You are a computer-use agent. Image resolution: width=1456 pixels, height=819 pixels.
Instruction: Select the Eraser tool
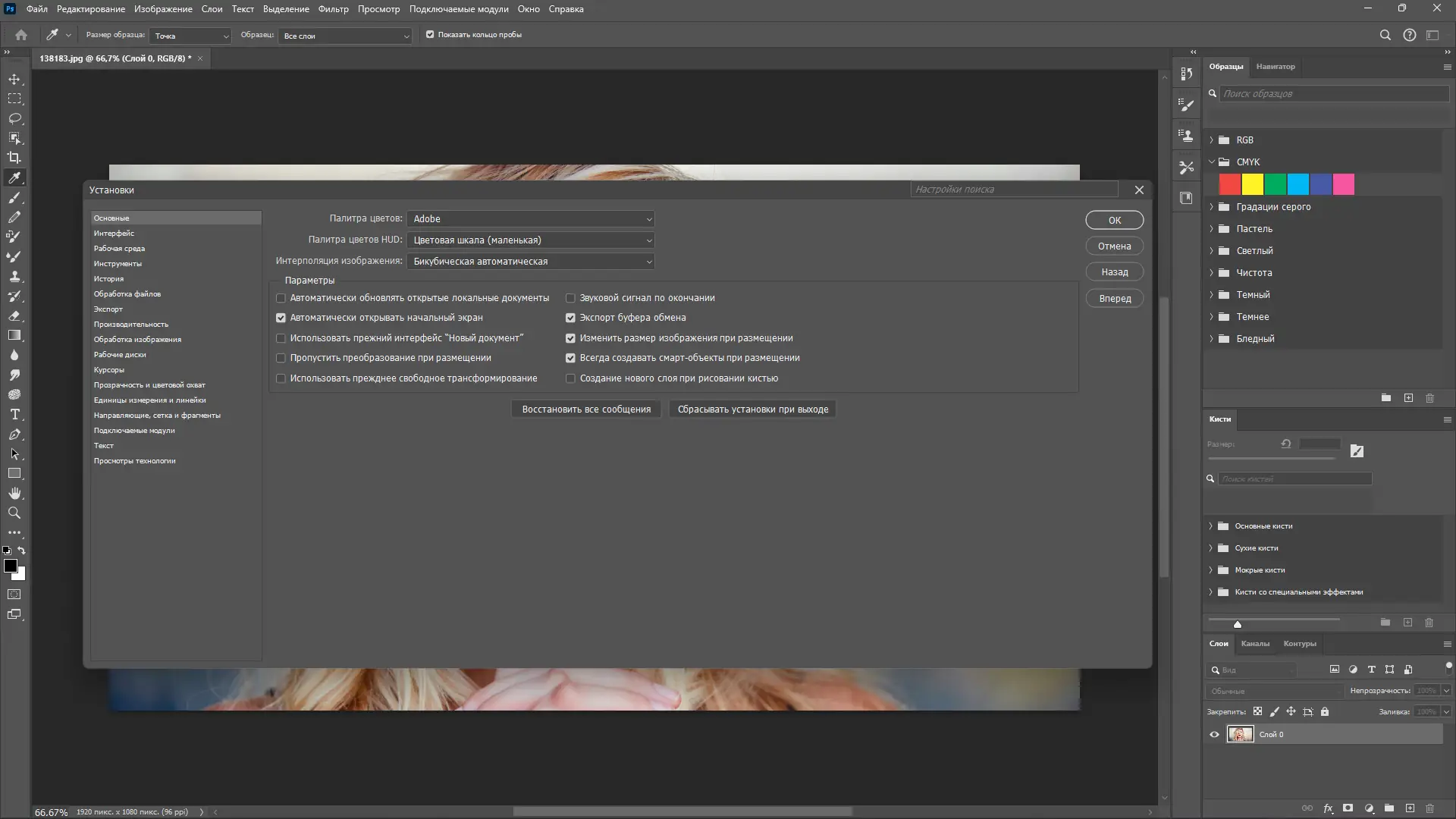coord(14,315)
